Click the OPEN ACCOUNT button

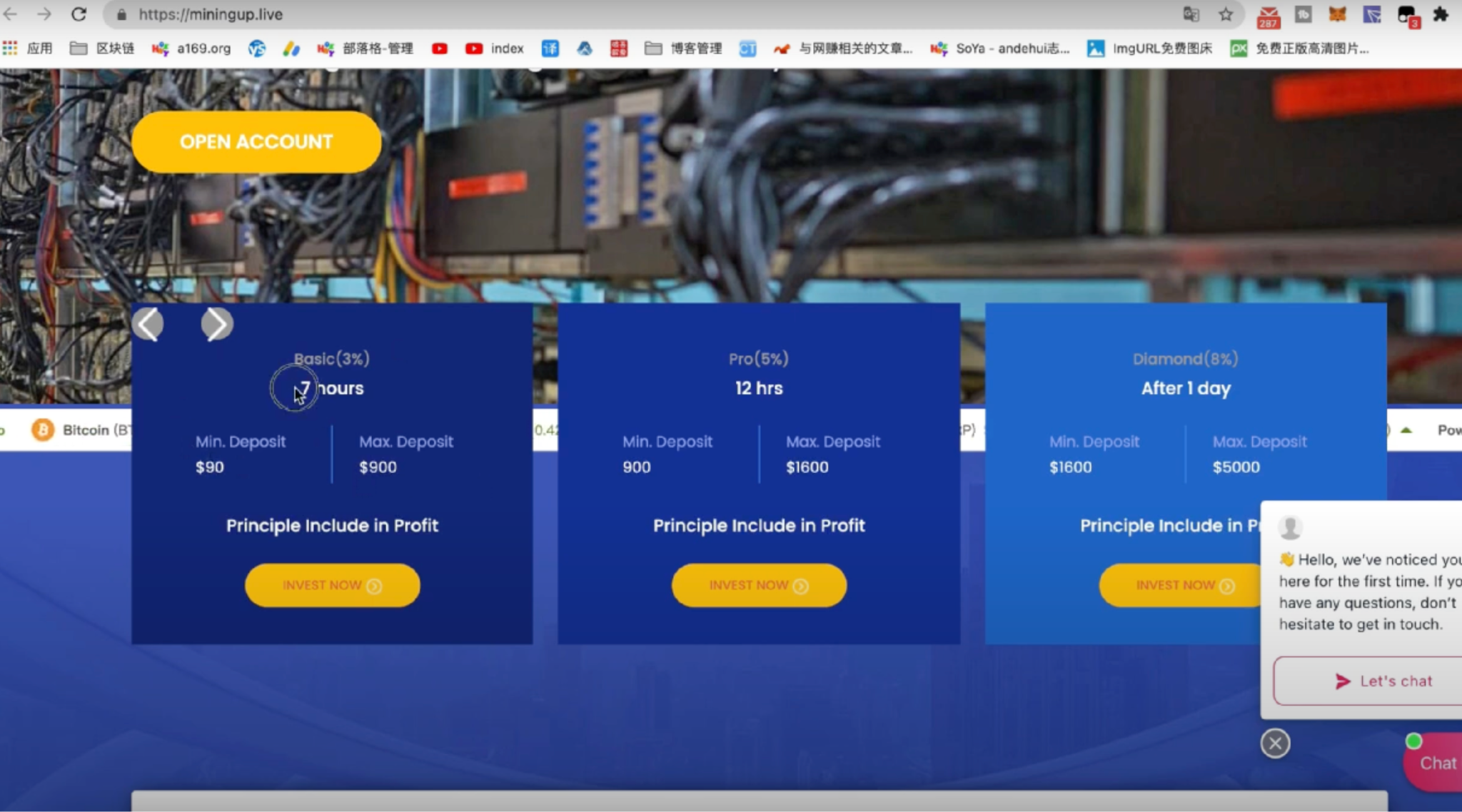256,141
